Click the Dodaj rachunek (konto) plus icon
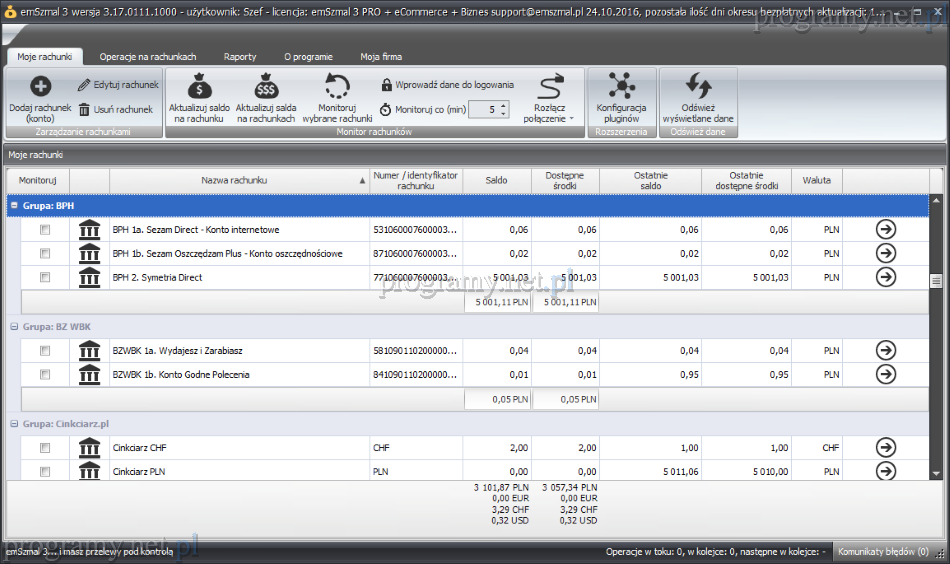 [x=40, y=88]
